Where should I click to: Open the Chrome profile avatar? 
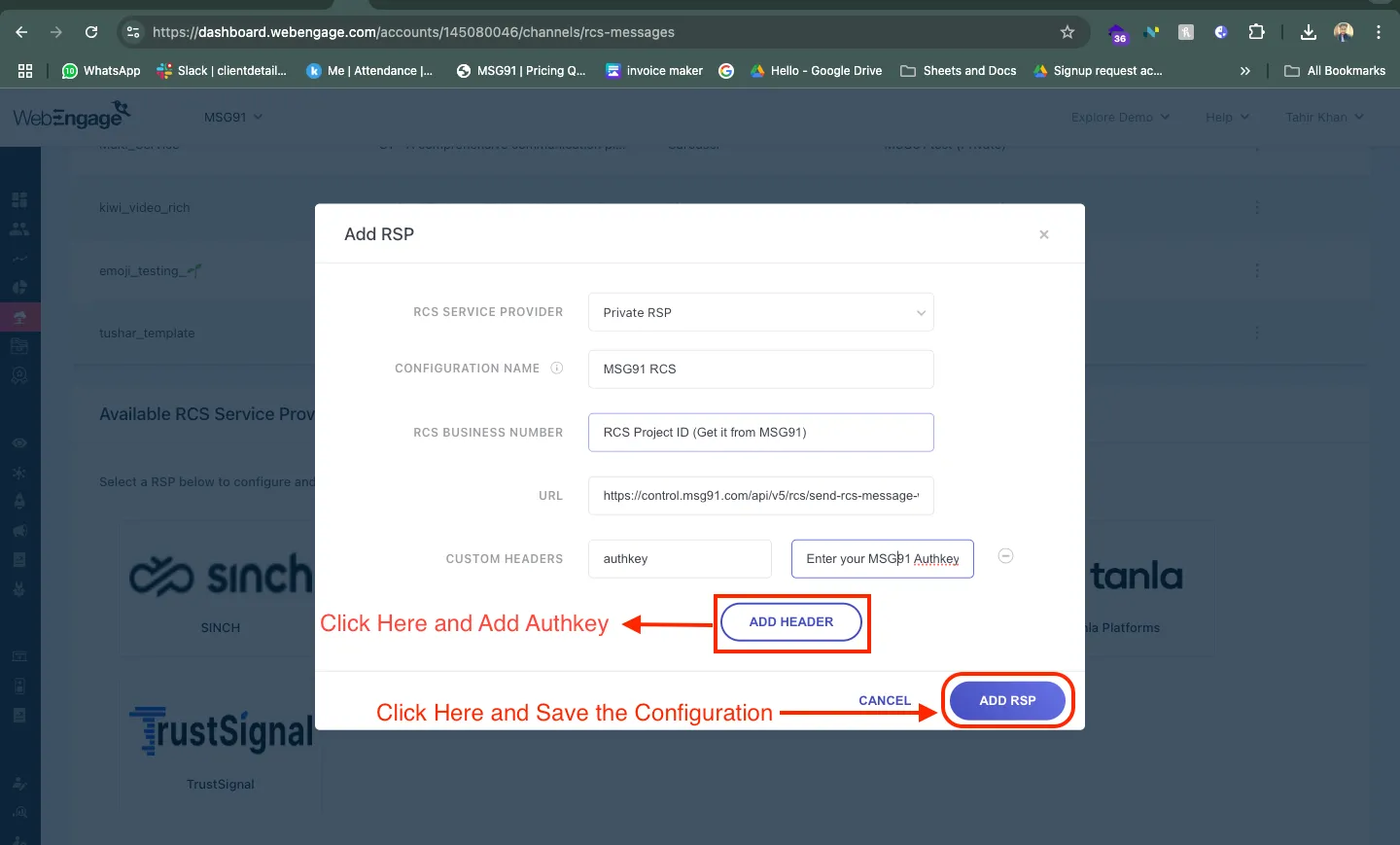point(1344,32)
